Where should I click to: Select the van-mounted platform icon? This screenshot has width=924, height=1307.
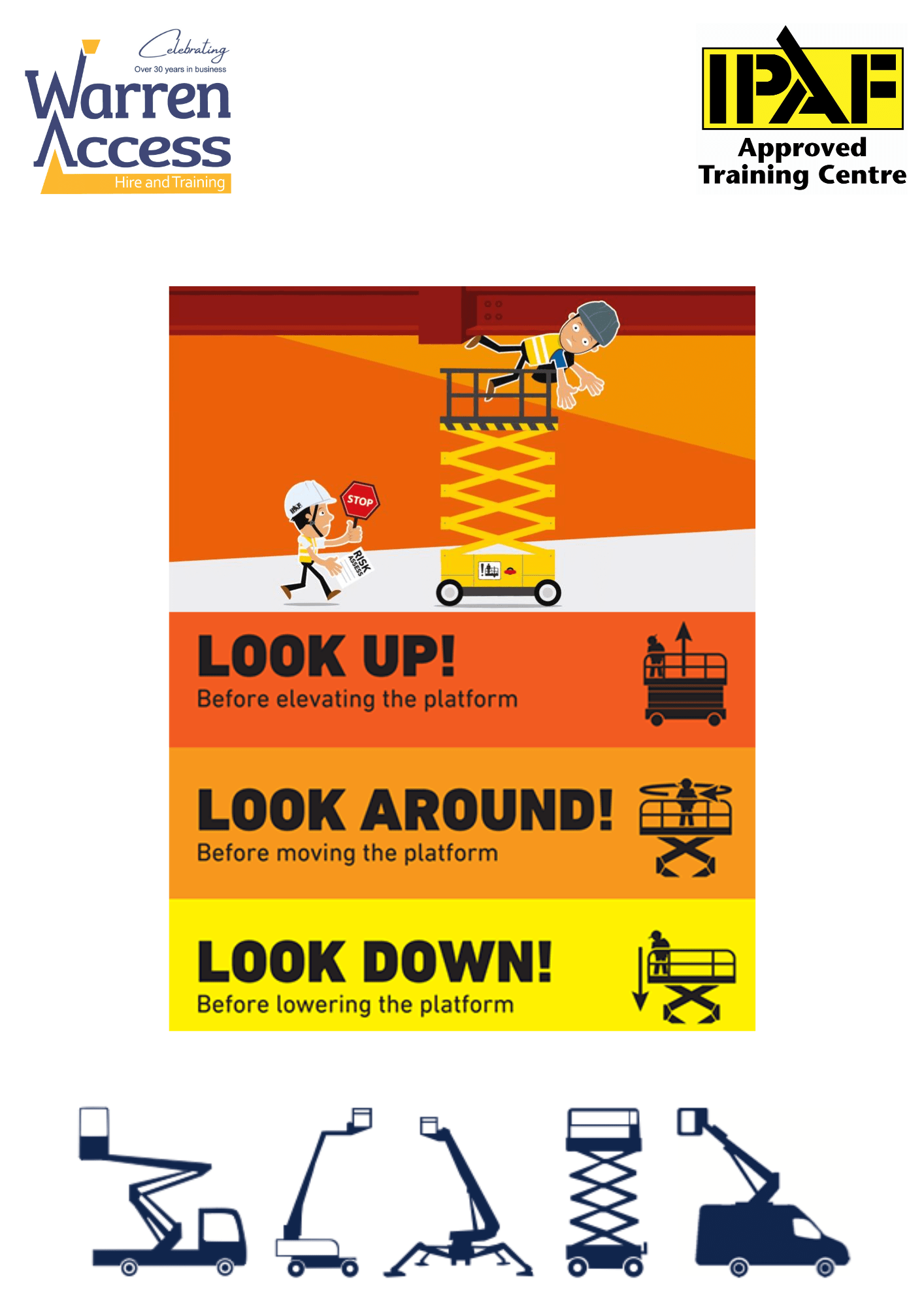click(763, 1192)
